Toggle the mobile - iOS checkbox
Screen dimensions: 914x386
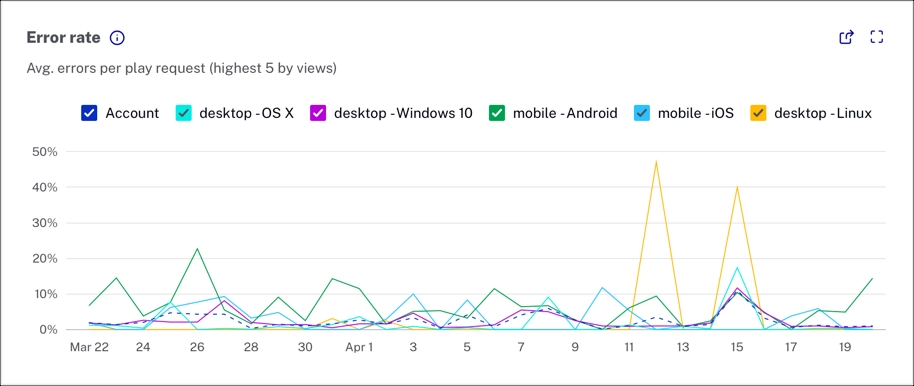pyautogui.click(x=641, y=113)
